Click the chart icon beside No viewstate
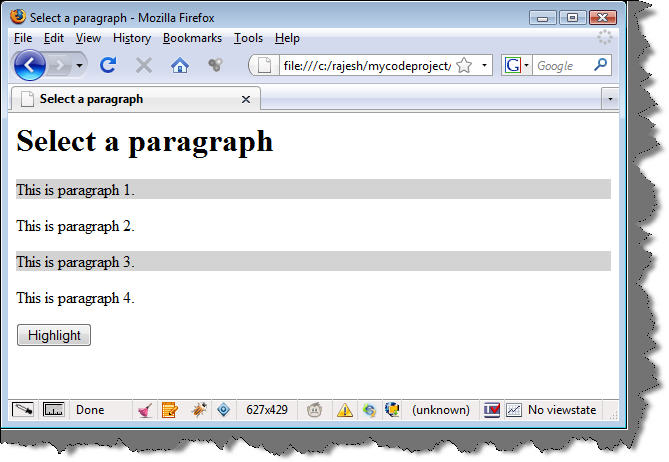 pos(514,410)
